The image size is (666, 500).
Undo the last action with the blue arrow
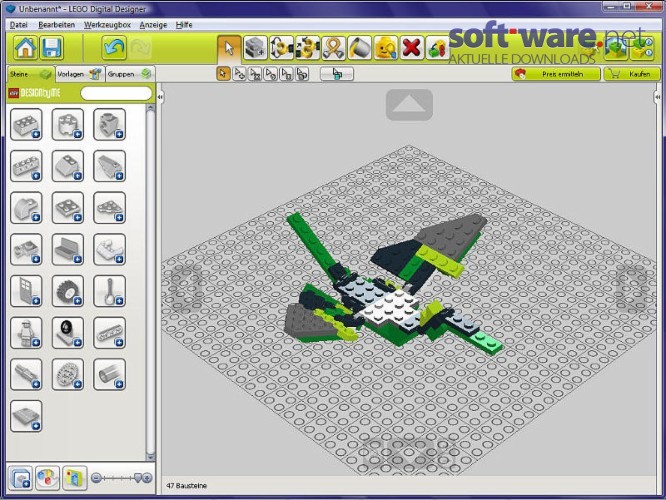[114, 48]
